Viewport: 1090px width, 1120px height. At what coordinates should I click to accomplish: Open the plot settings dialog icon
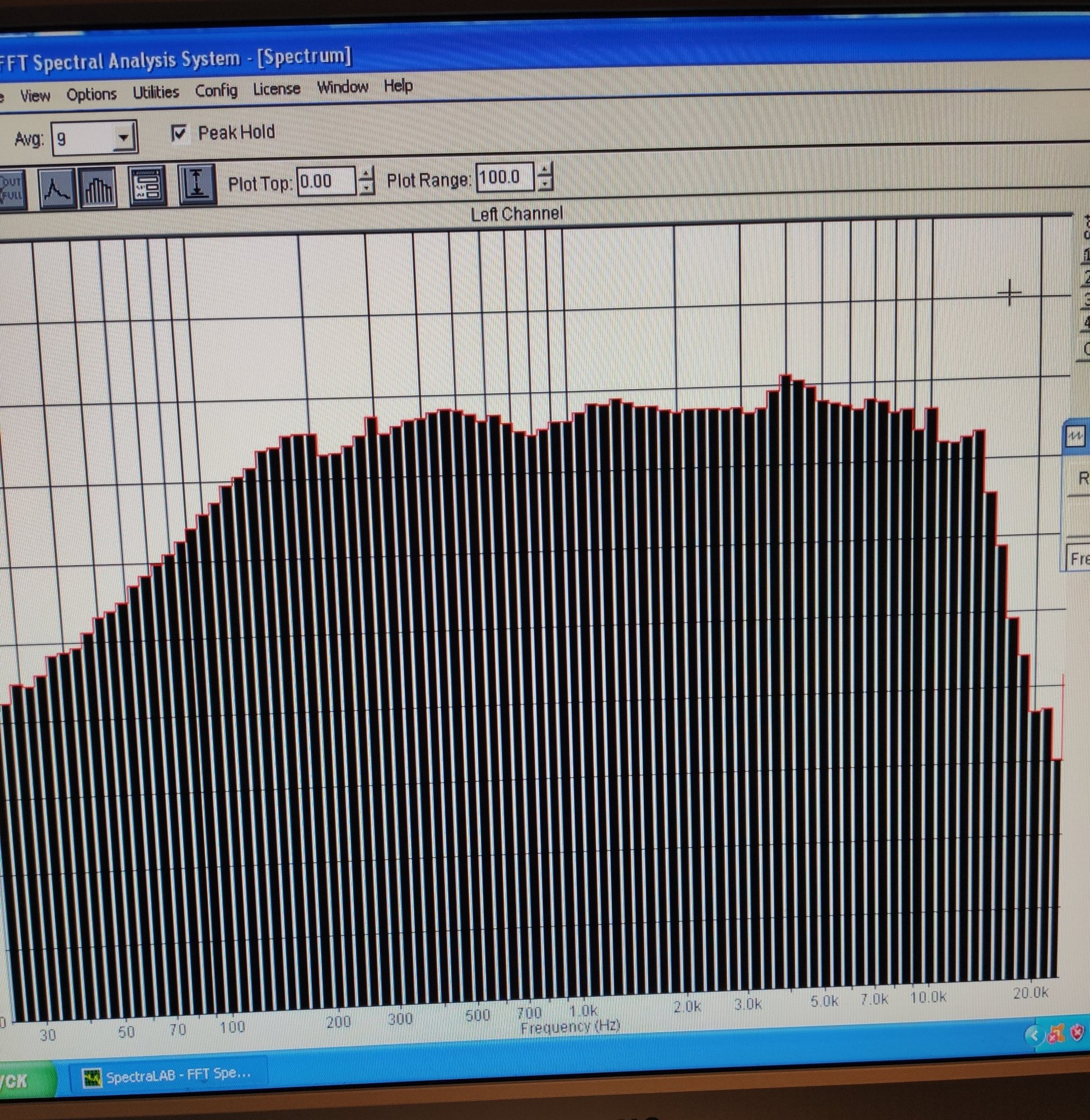click(147, 185)
